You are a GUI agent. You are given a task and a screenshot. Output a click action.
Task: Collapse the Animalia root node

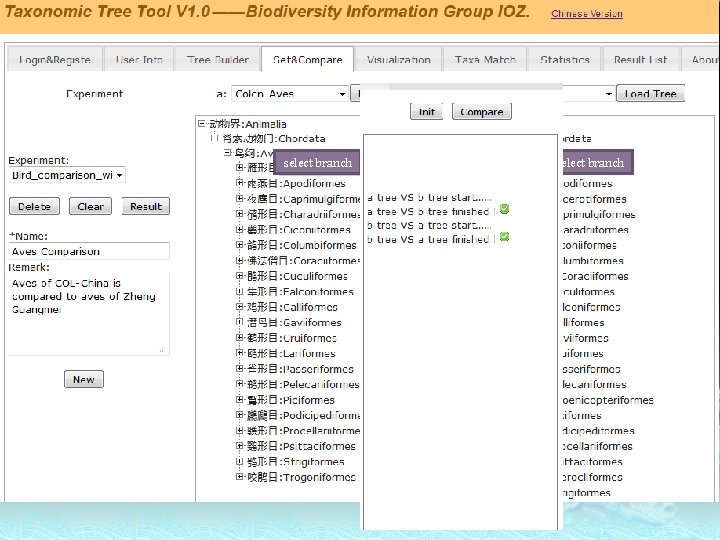coord(202,124)
